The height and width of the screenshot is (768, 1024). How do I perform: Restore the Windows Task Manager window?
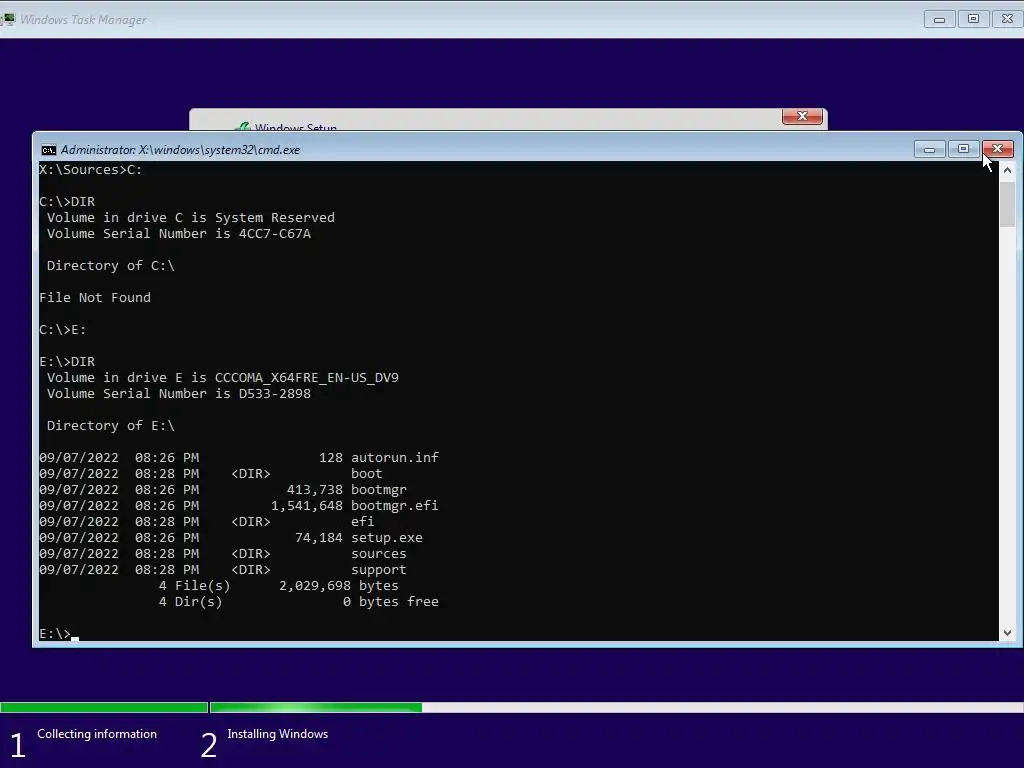click(x=973, y=19)
